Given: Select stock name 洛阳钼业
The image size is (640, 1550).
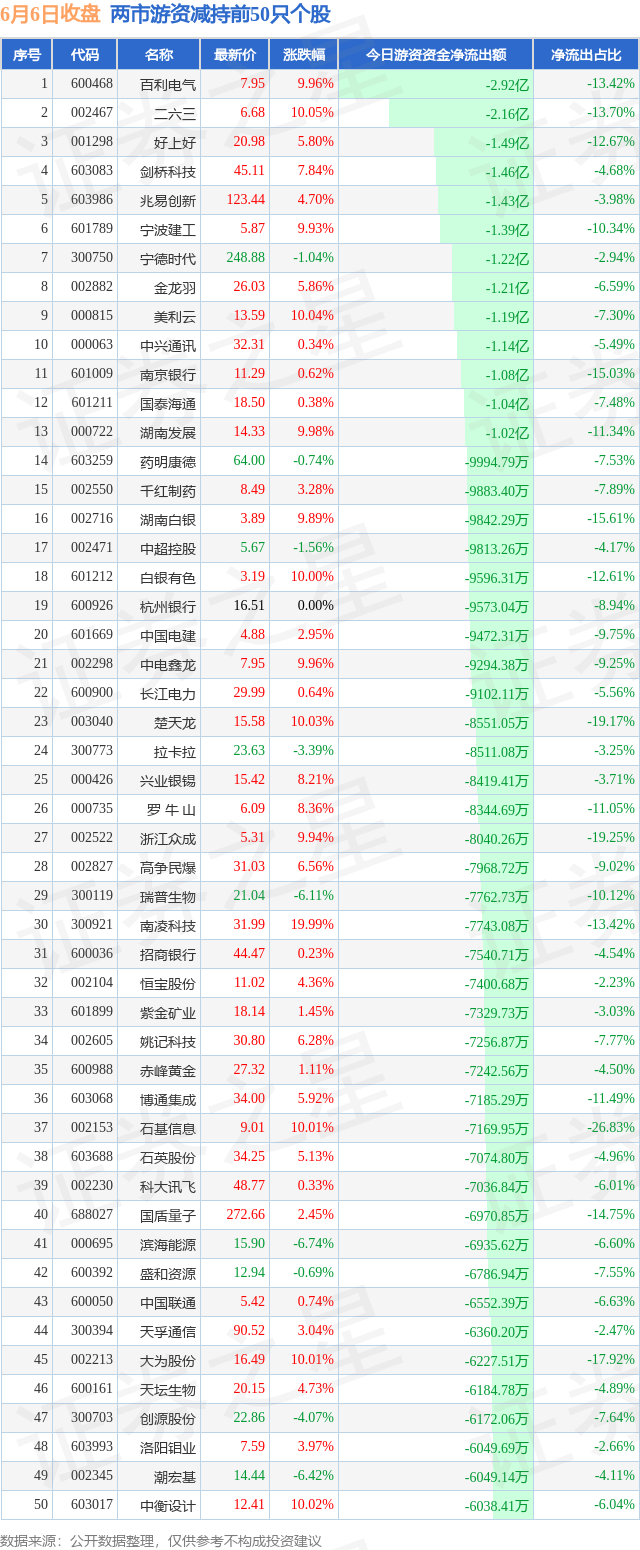Looking at the screenshot, I should click(x=168, y=1447).
